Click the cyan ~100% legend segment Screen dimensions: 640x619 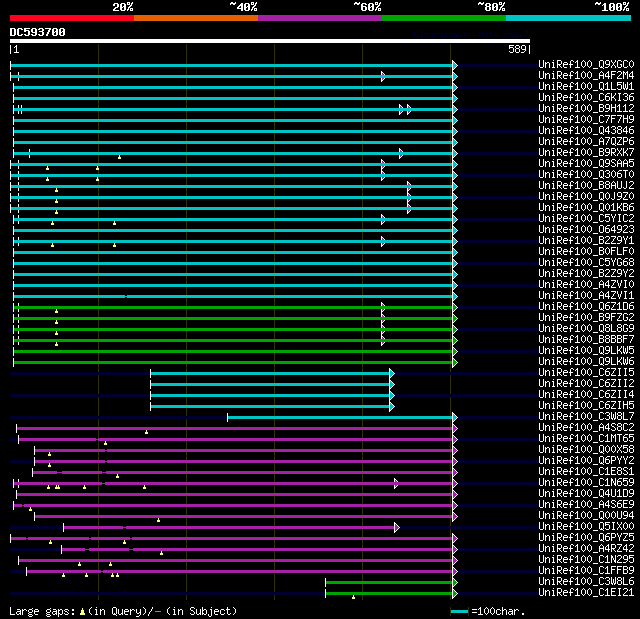click(x=568, y=18)
